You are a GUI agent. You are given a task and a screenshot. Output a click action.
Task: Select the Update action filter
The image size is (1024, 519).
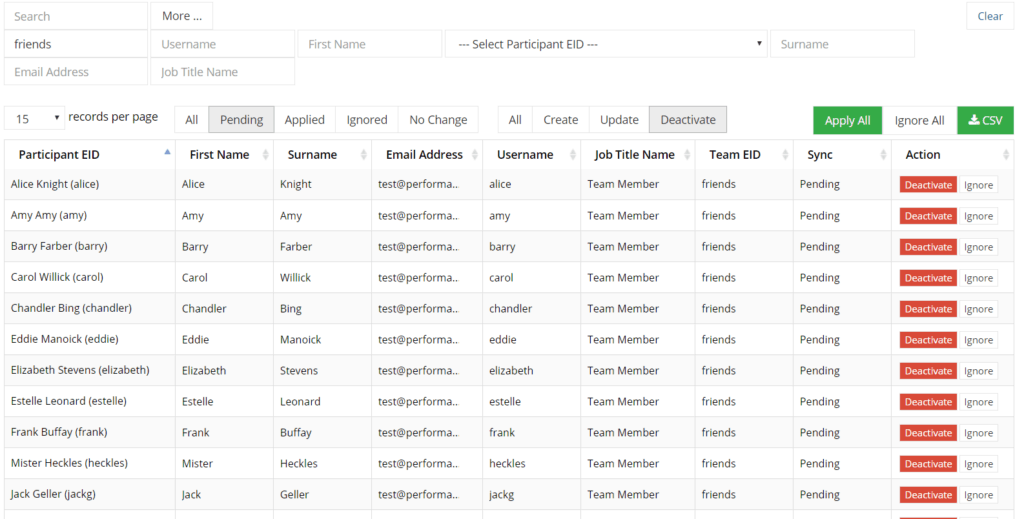619,119
